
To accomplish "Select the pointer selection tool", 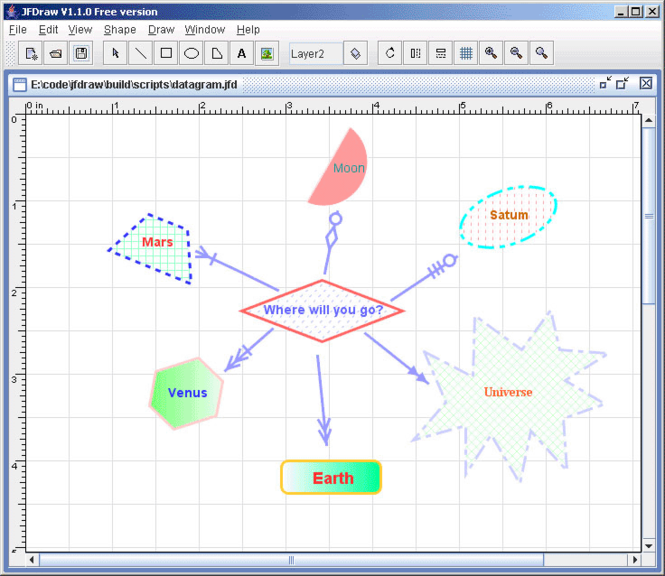I will tap(115, 53).
